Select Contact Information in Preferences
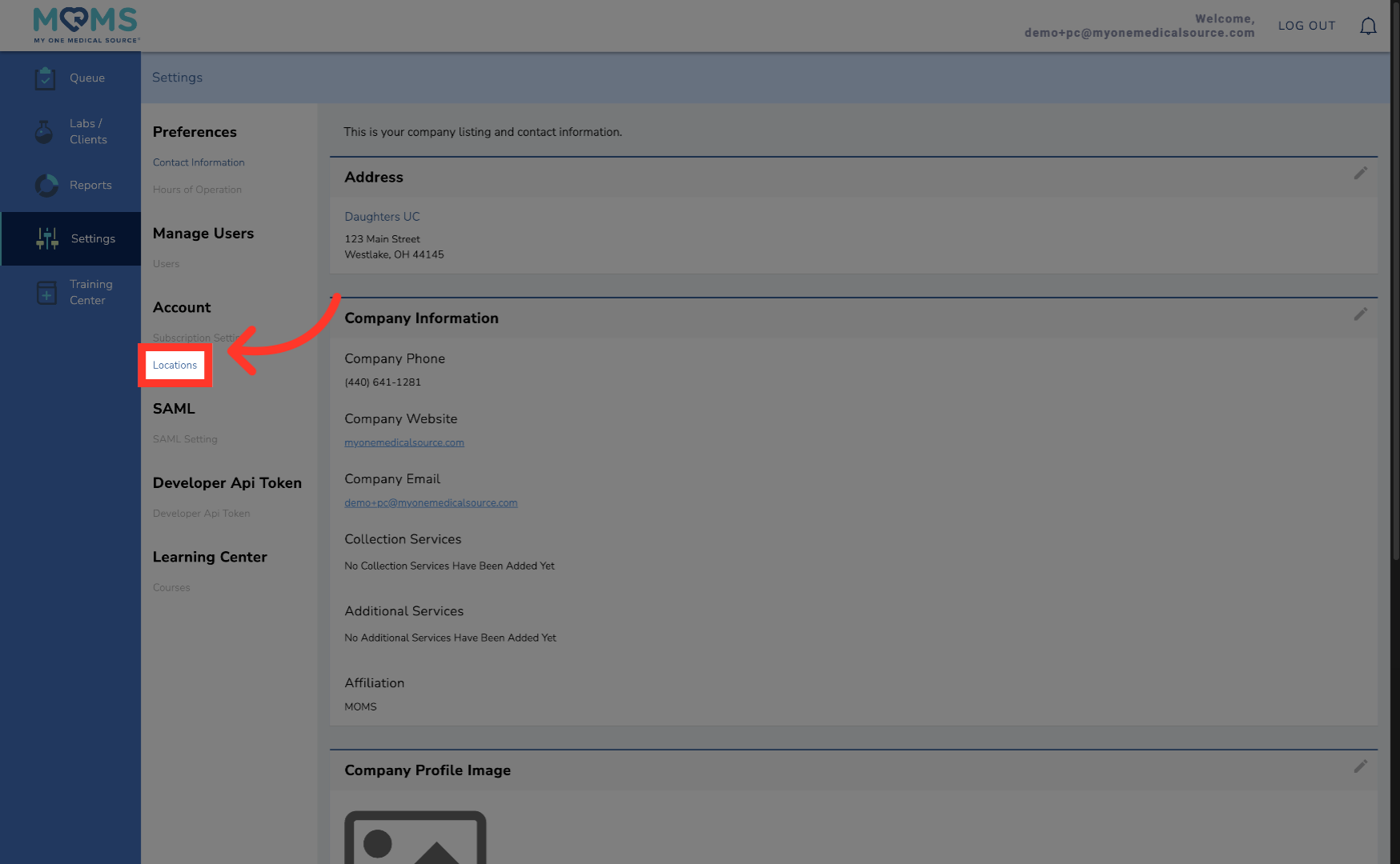Screen dimensions: 1400x864 199,162
